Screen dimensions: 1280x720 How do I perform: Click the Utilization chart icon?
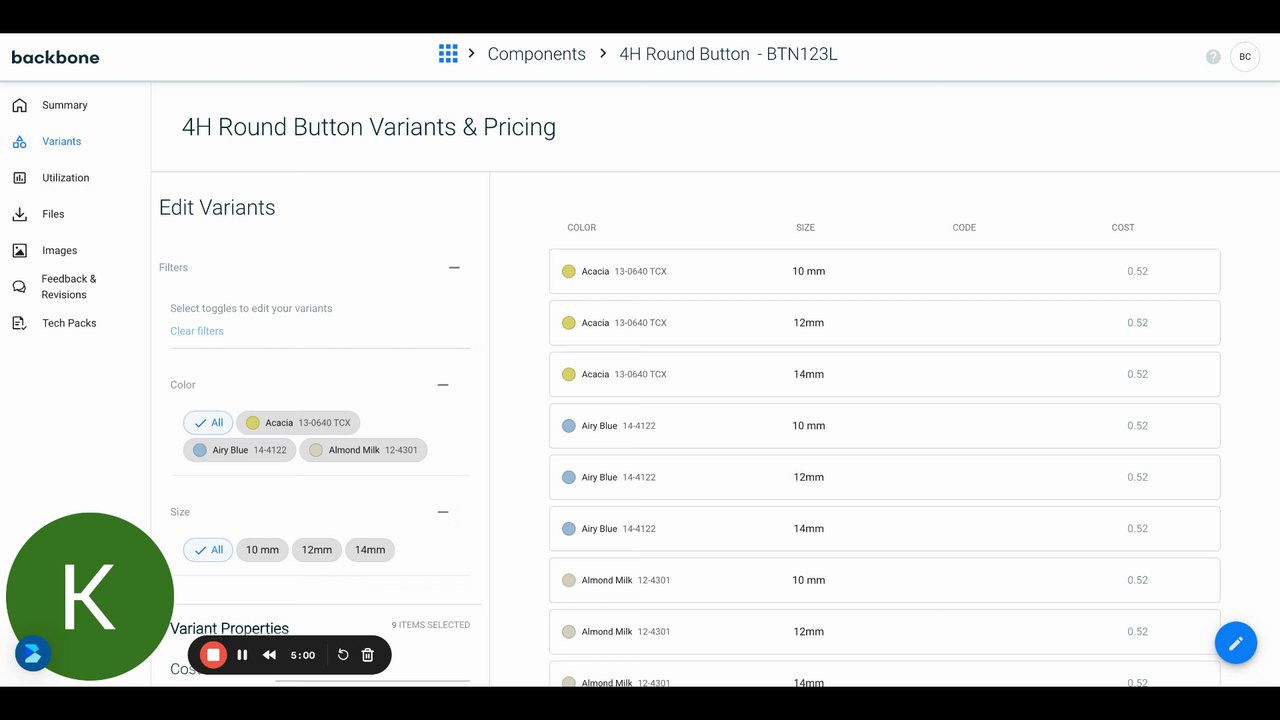[19, 178]
